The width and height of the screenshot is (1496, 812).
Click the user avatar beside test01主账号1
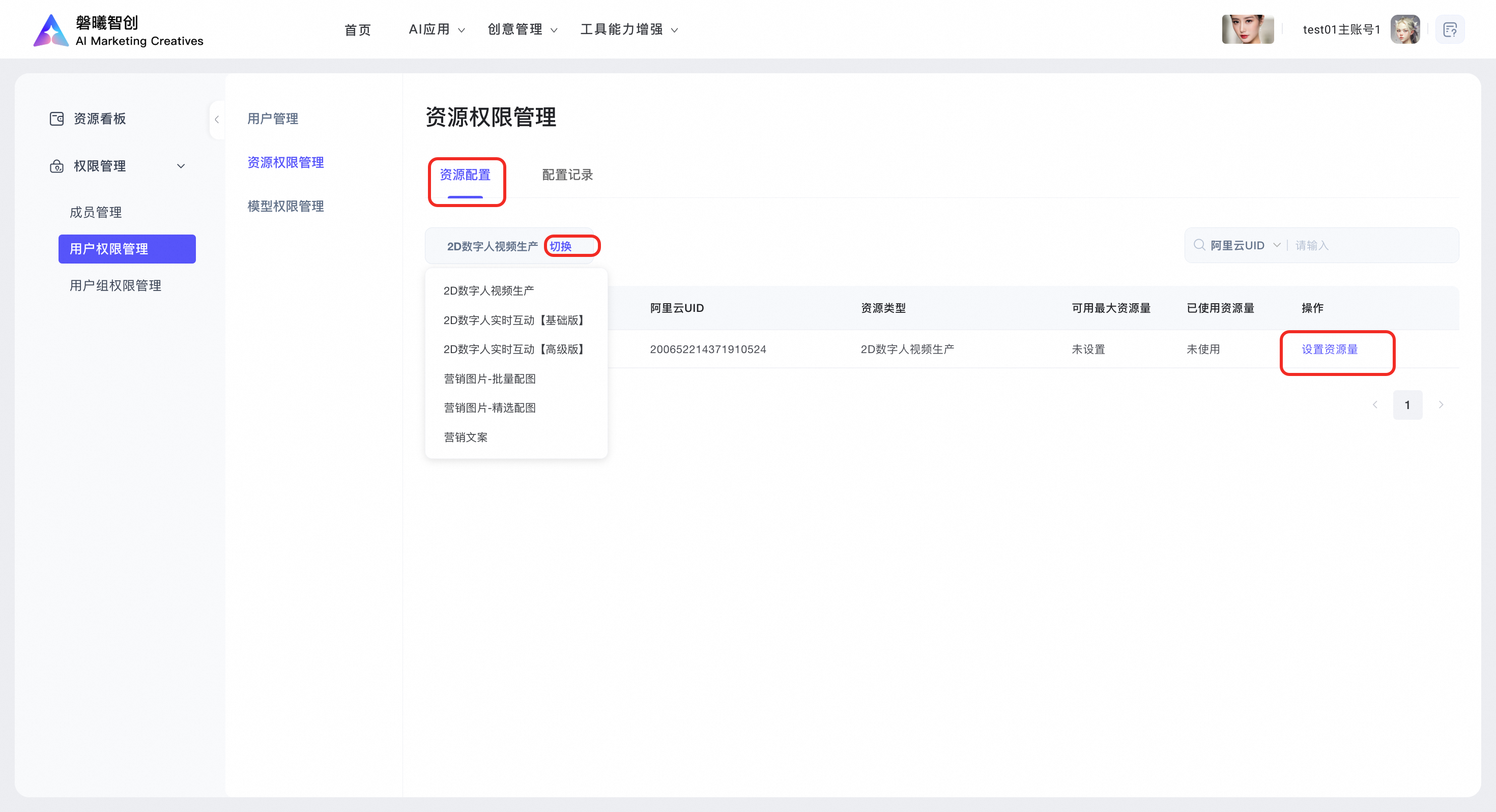[x=1405, y=30]
